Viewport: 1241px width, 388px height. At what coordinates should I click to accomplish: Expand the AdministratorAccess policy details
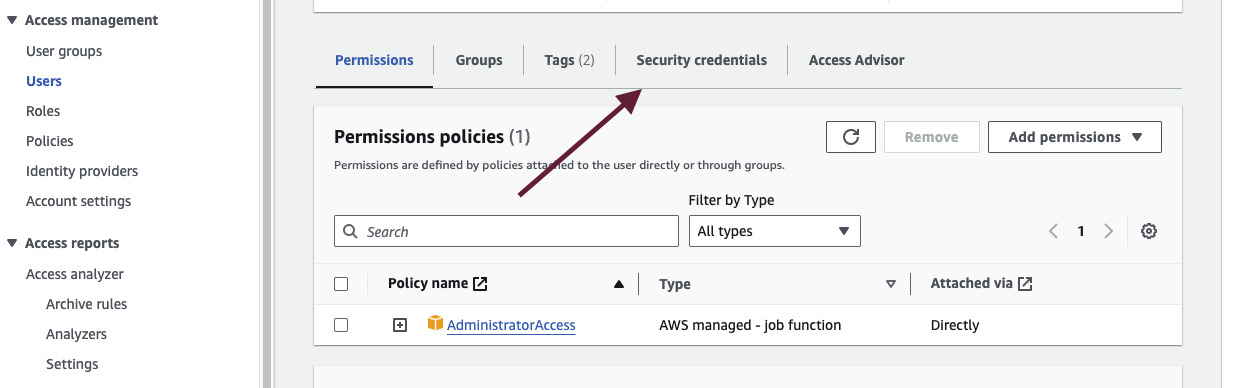click(x=400, y=325)
